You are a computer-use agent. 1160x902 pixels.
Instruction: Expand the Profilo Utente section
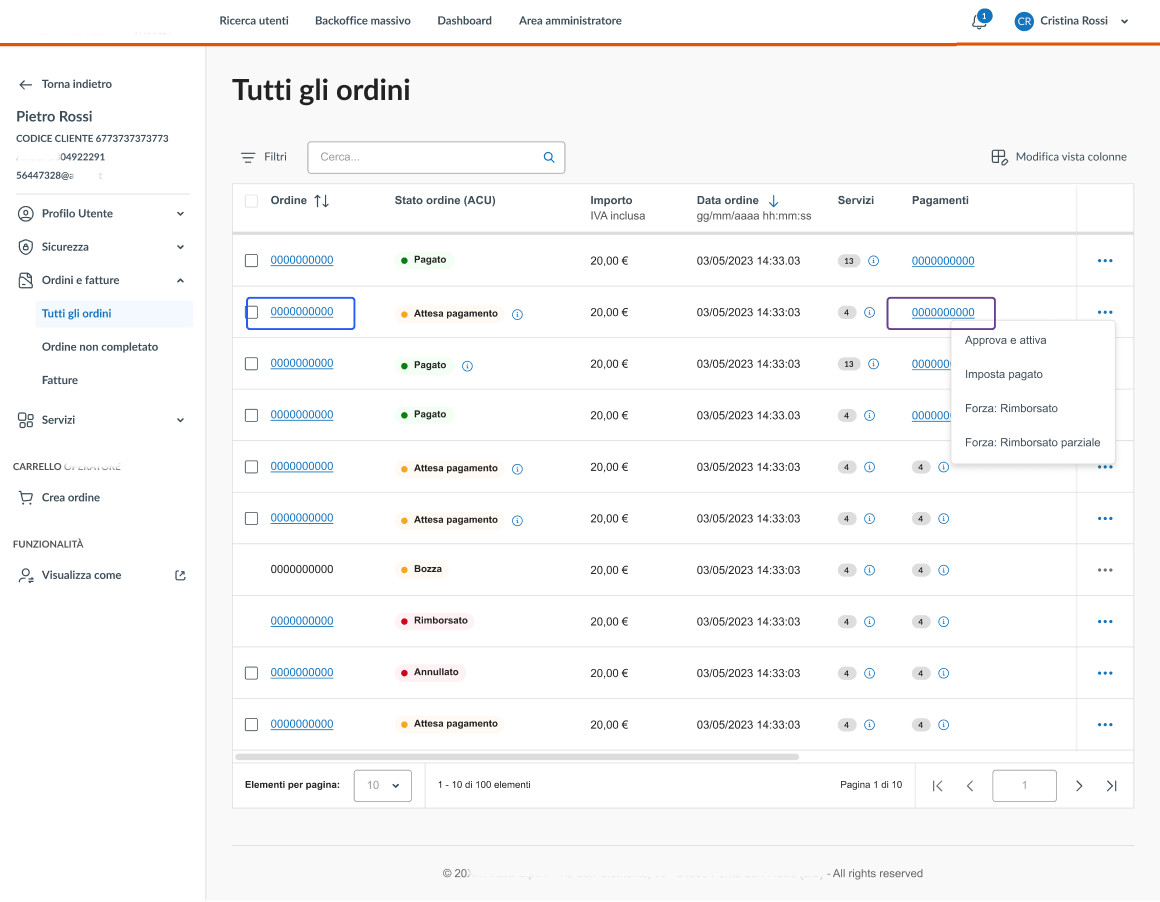point(180,214)
